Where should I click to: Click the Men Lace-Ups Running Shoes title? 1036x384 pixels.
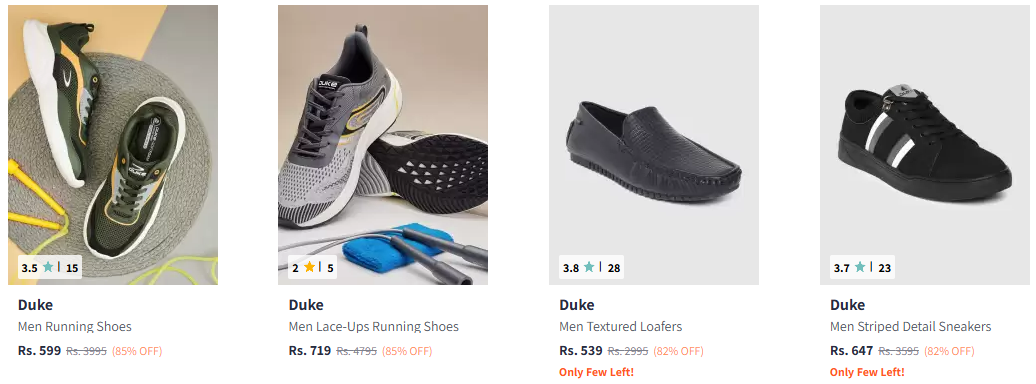tap(373, 326)
